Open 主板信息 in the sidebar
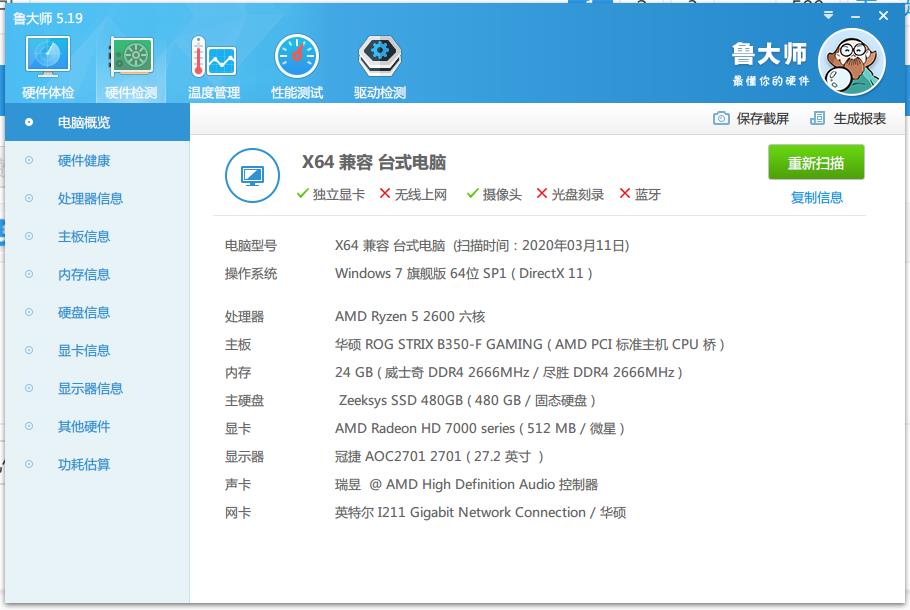The height and width of the screenshot is (610, 910). [x=98, y=236]
